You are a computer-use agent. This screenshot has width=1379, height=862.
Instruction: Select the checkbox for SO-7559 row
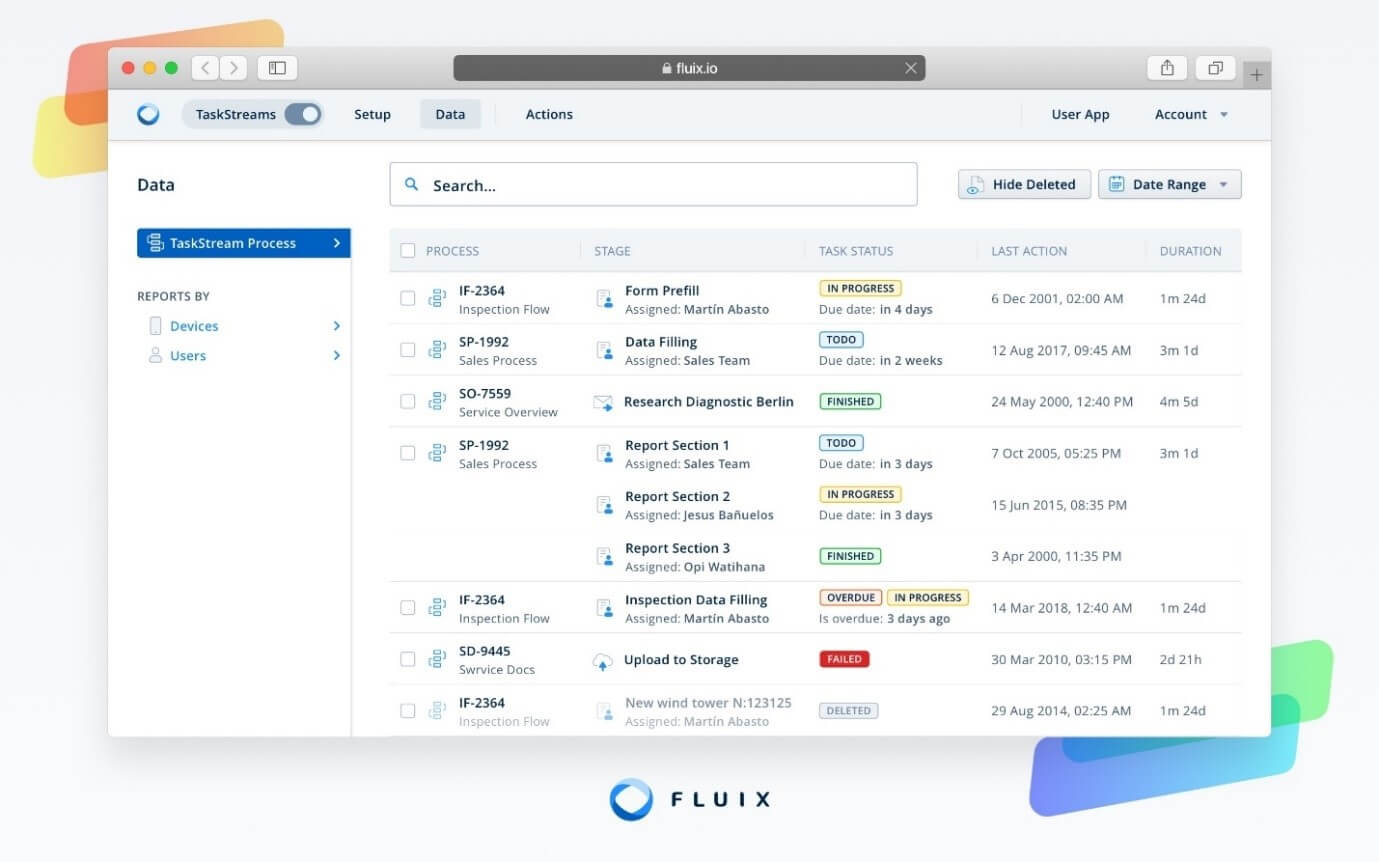(408, 402)
